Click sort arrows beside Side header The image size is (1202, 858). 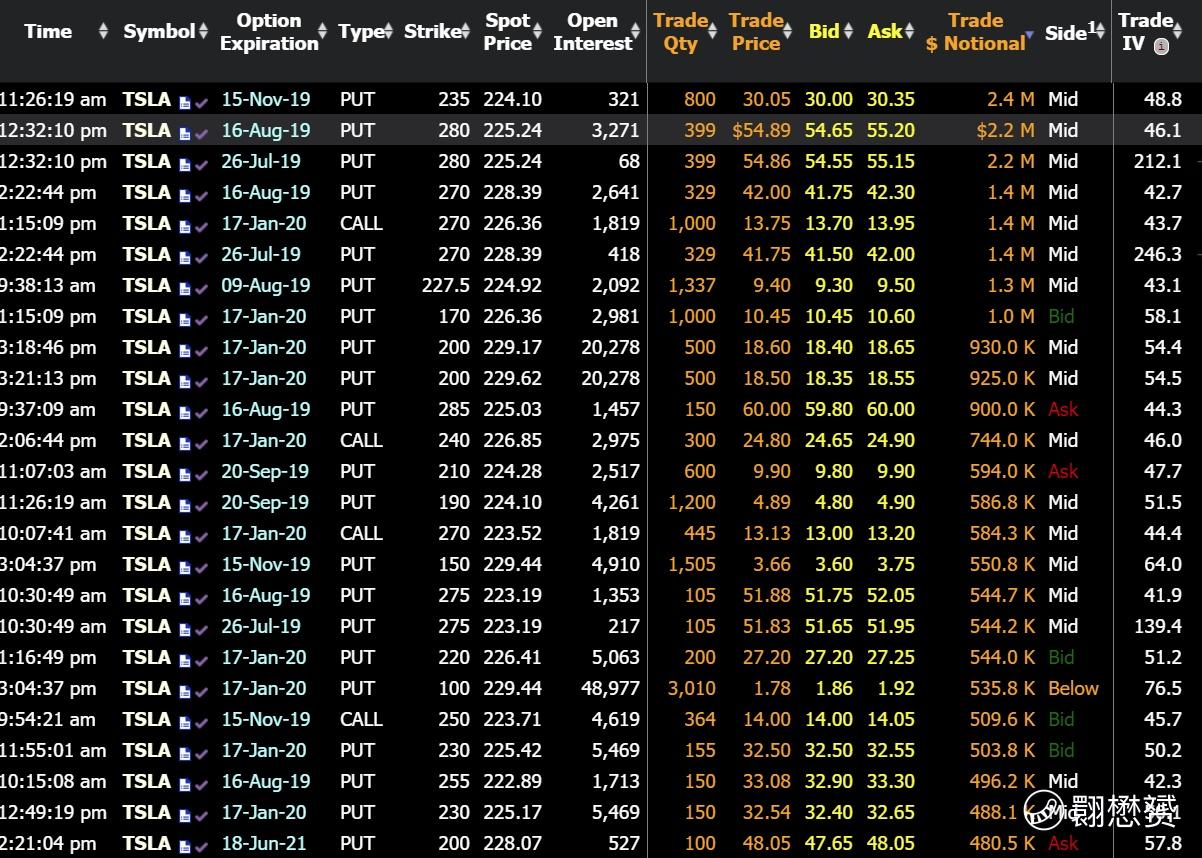(1101, 32)
